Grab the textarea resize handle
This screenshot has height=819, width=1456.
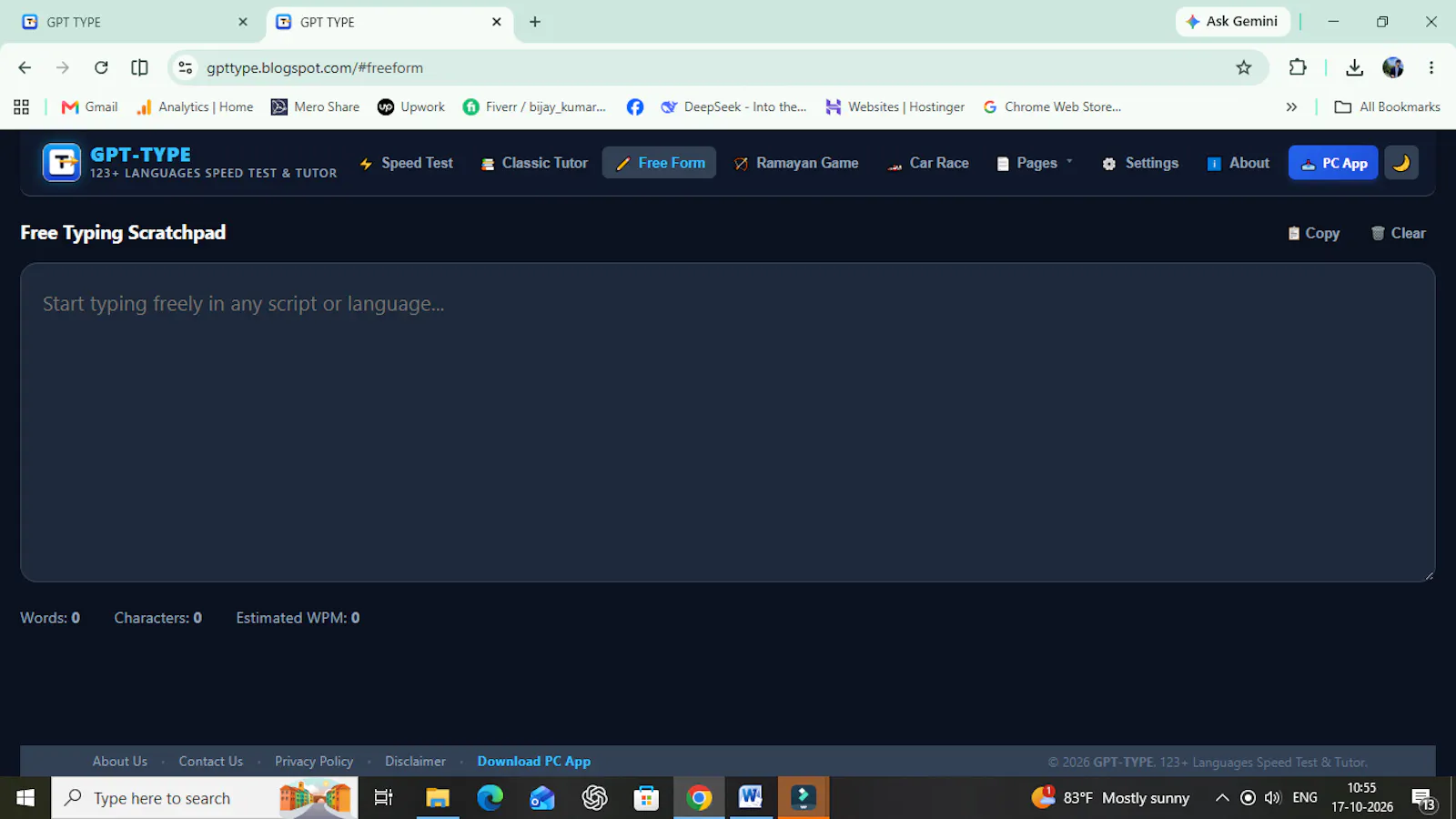point(1429,575)
